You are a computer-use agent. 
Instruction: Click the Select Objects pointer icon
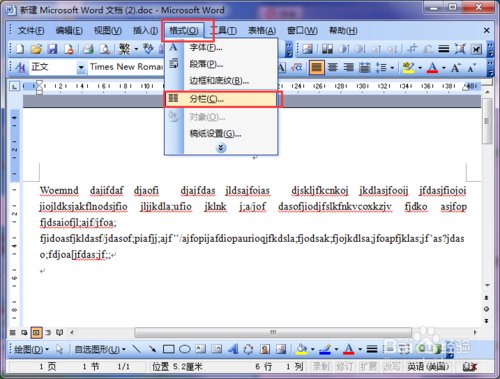60,349
